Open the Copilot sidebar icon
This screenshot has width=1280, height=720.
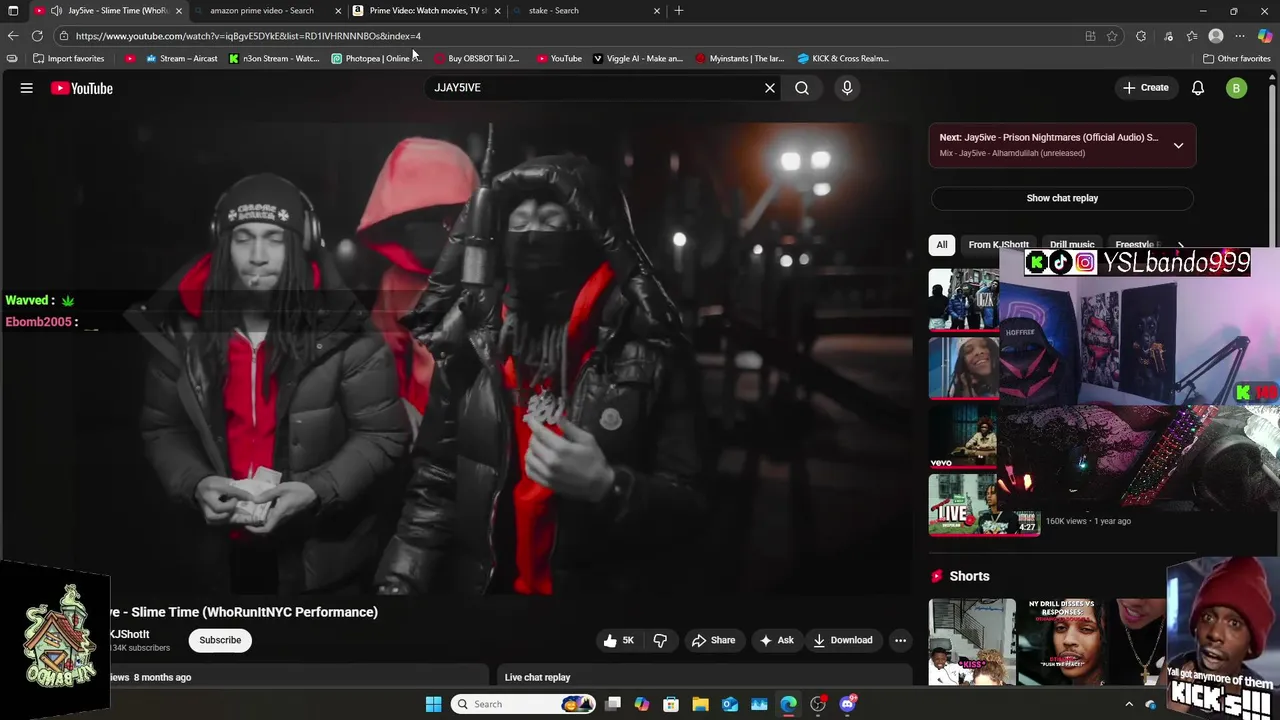1265,36
